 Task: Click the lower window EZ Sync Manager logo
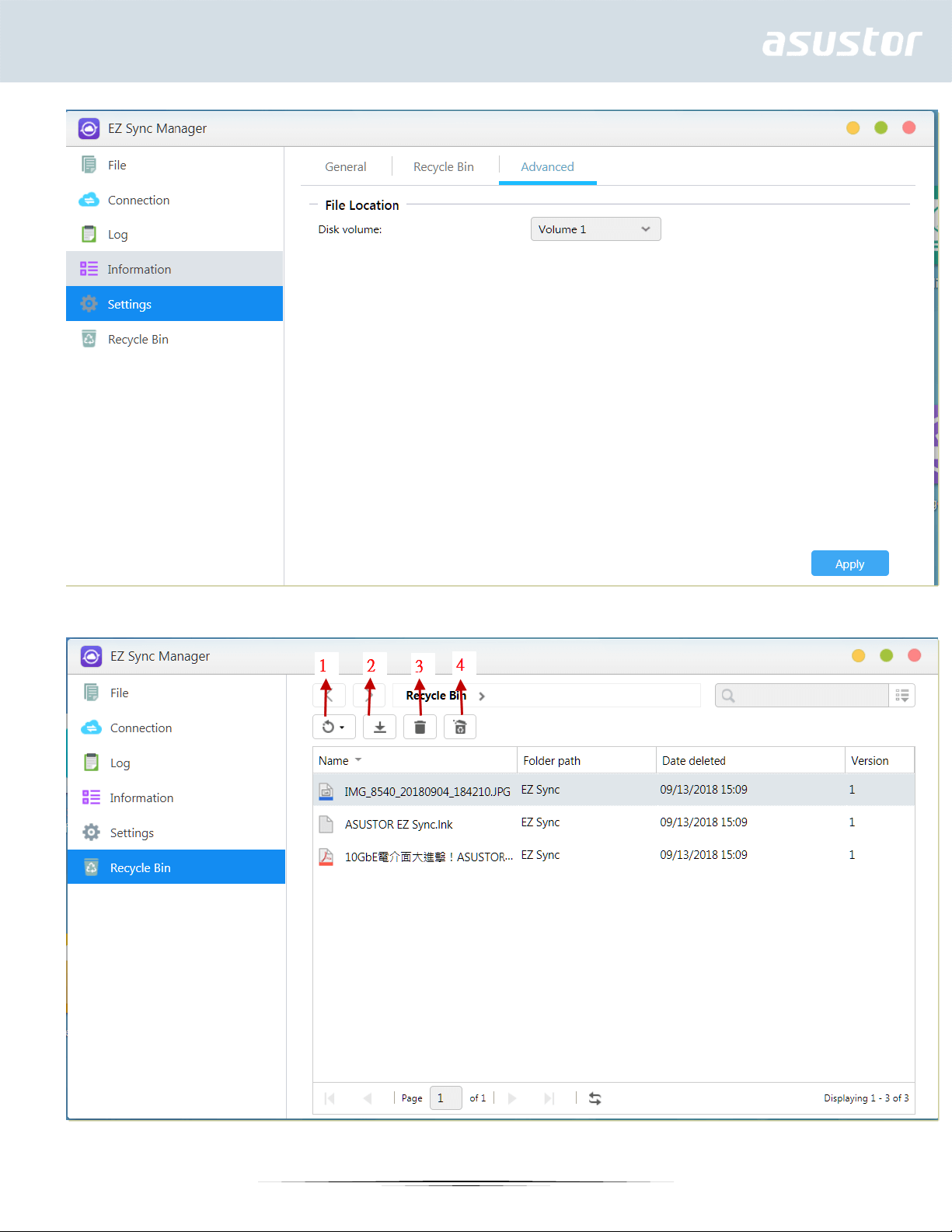[x=91, y=656]
